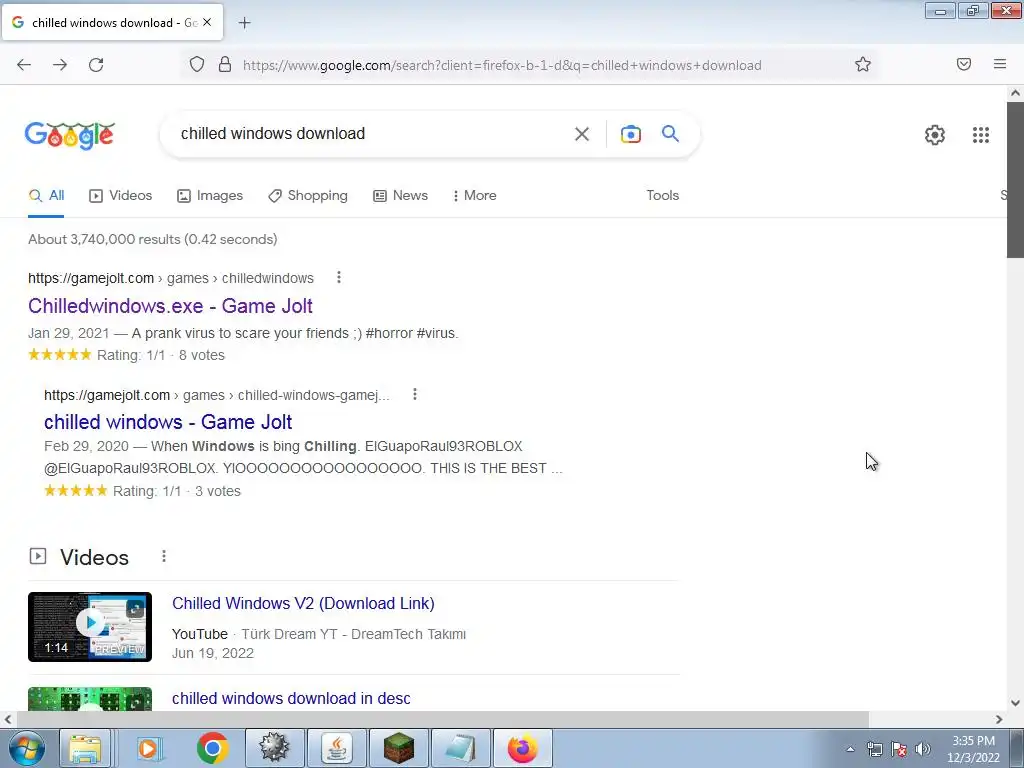
Task: Close the chilled windows download tab
Action: point(207,22)
